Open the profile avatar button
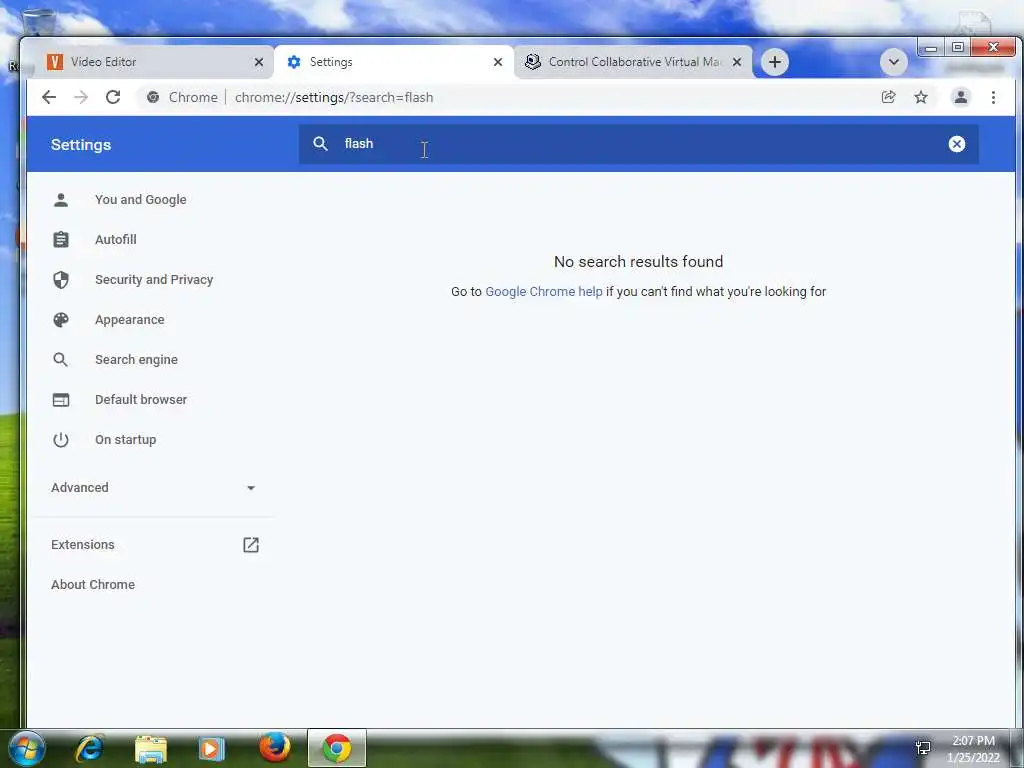Viewport: 1024px width, 768px height. click(961, 97)
